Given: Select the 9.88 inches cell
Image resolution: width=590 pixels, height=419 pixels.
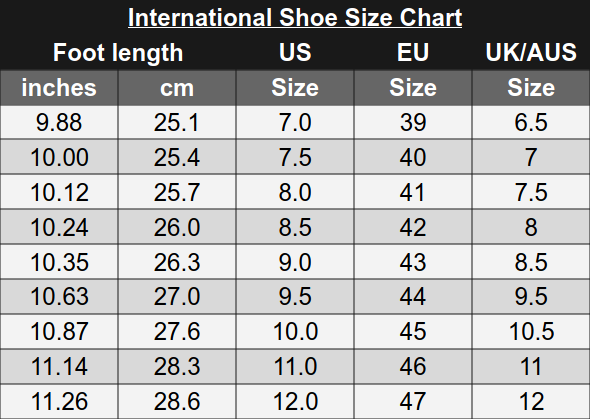Looking at the screenshot, I should click(59, 122).
